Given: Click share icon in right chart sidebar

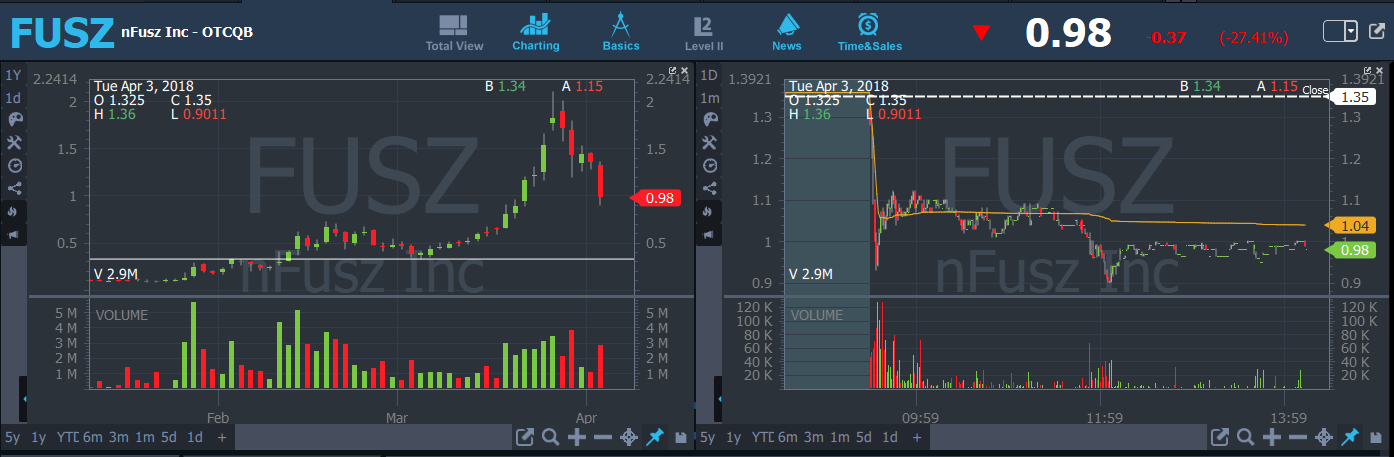Looking at the screenshot, I should coord(711,188).
